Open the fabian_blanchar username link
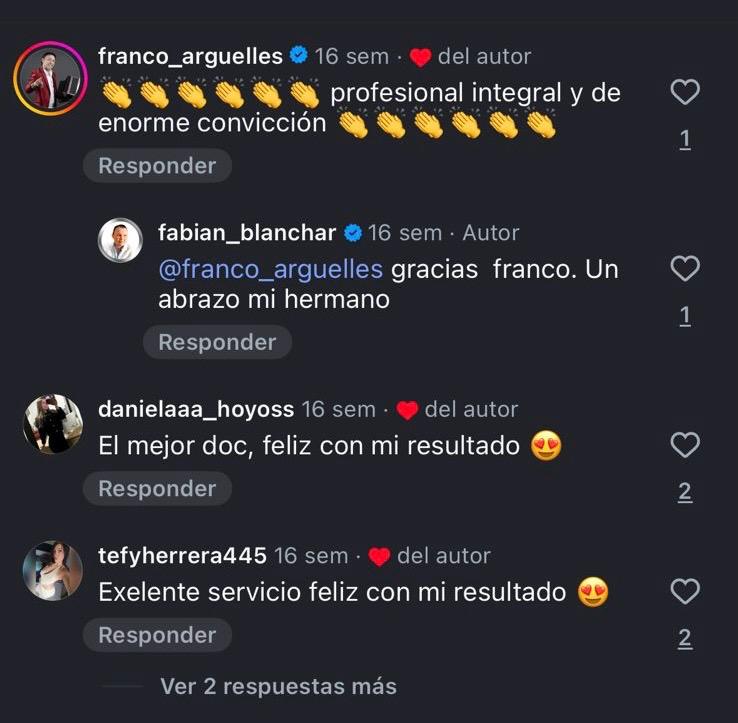The height and width of the screenshot is (723, 738). (x=247, y=233)
